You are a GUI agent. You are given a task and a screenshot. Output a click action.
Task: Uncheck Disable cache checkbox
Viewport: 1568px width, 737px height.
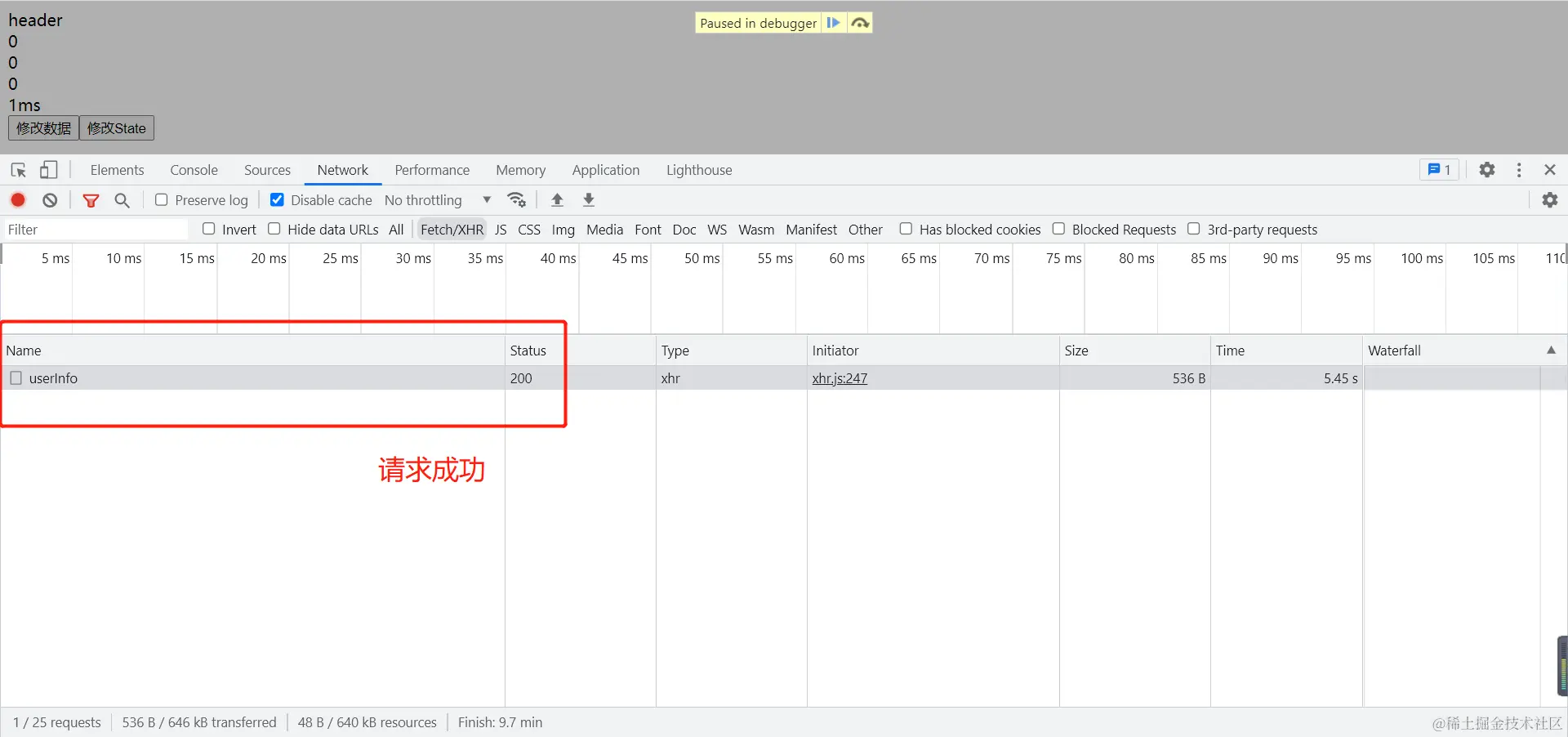click(x=277, y=200)
